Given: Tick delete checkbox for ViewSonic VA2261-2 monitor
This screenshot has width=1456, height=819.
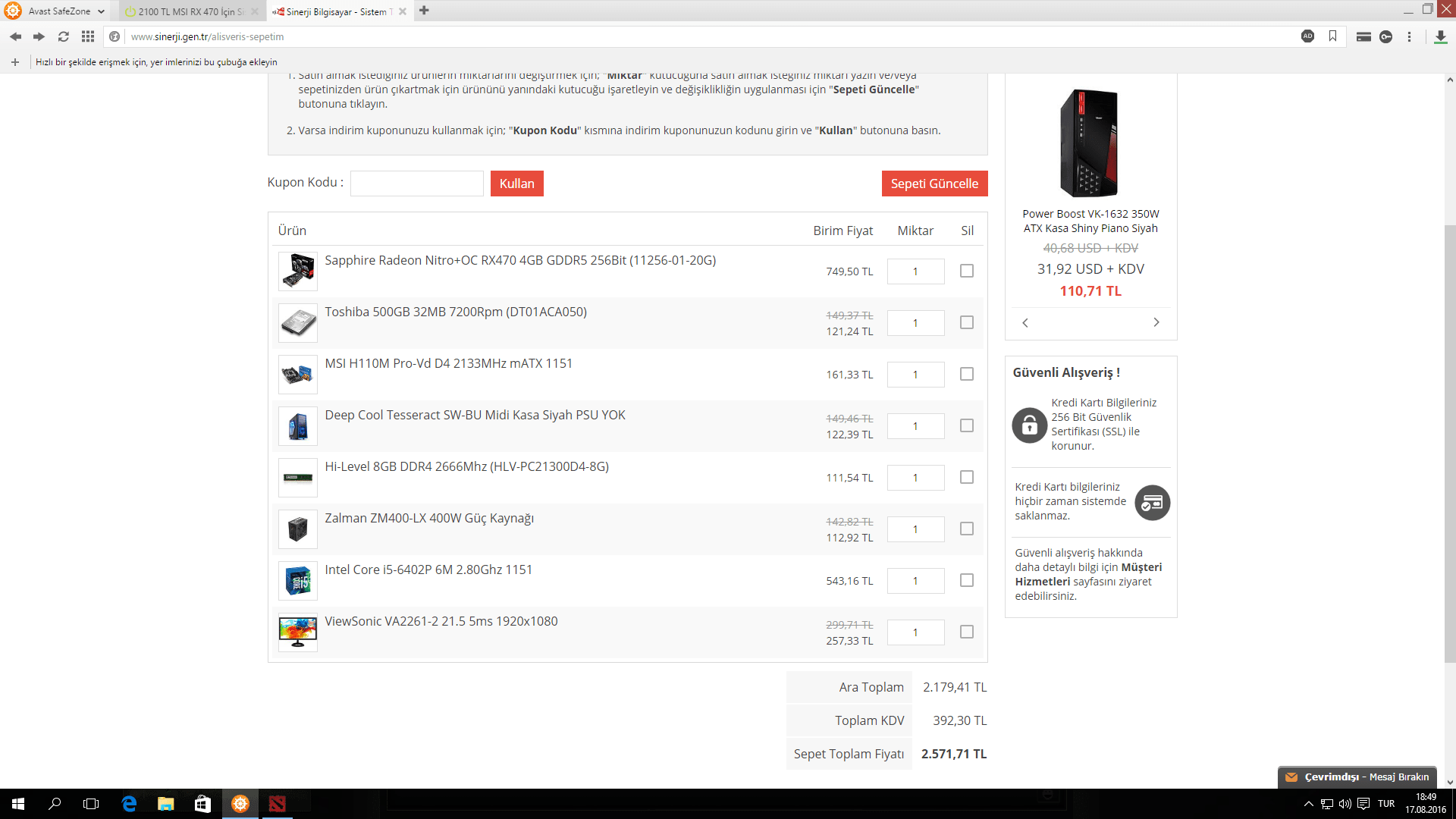Looking at the screenshot, I should (966, 632).
